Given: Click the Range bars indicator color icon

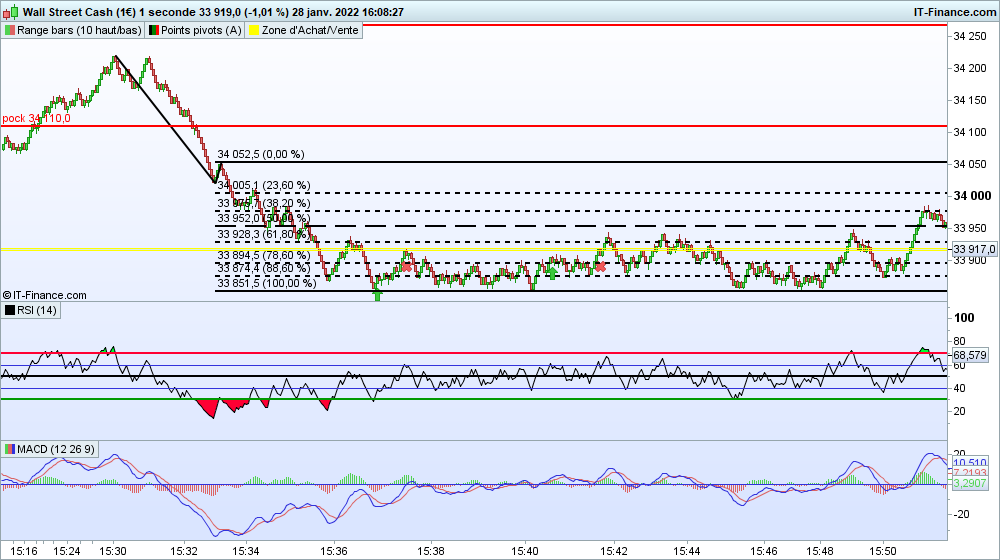Looking at the screenshot, I should tap(10, 30).
